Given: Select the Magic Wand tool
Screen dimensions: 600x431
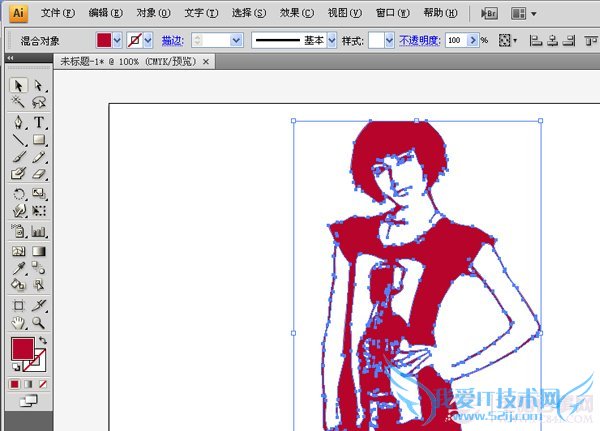Looking at the screenshot, I should 18,103.
